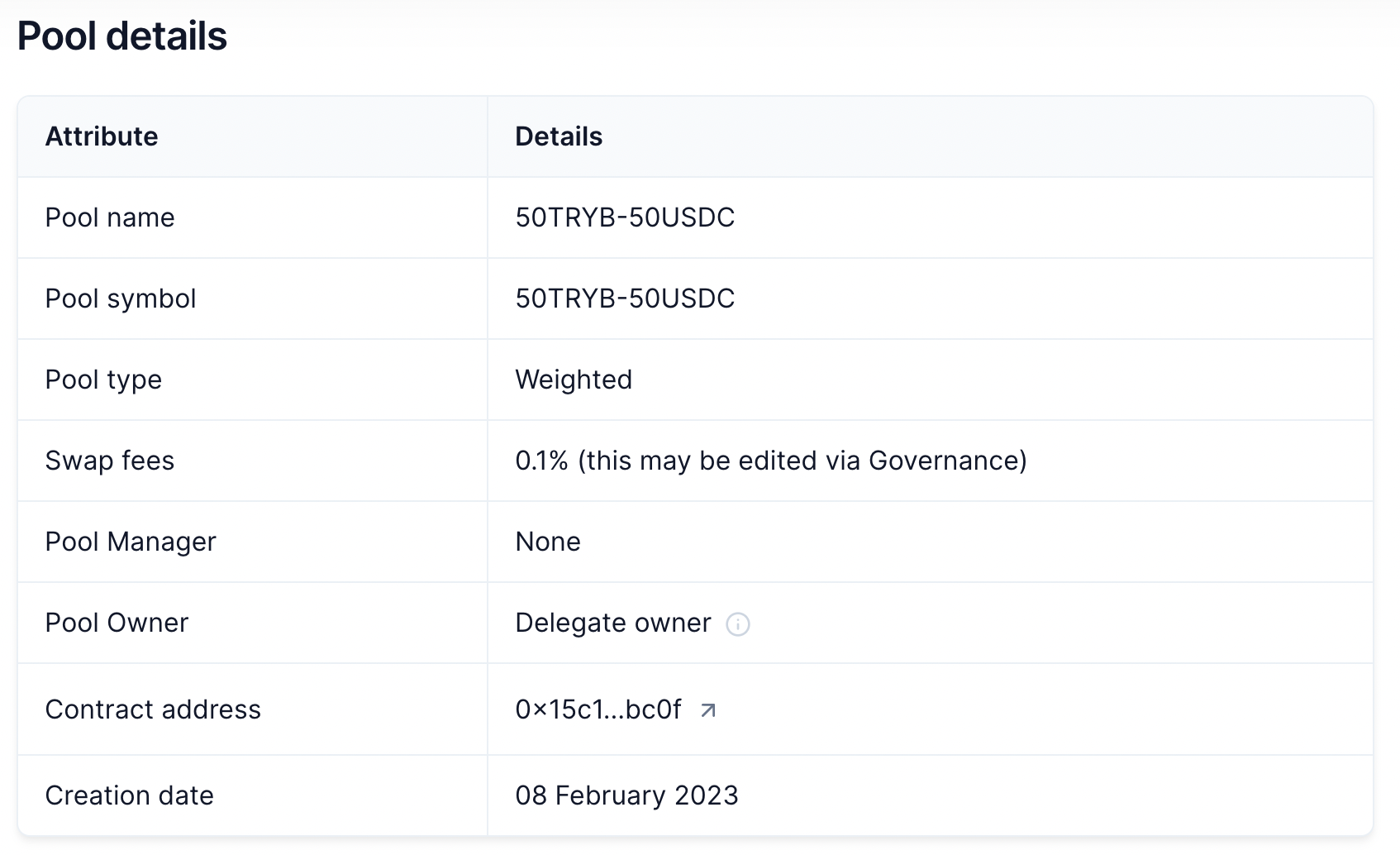1400x855 pixels.
Task: Click the None pool manager value
Action: (548, 542)
